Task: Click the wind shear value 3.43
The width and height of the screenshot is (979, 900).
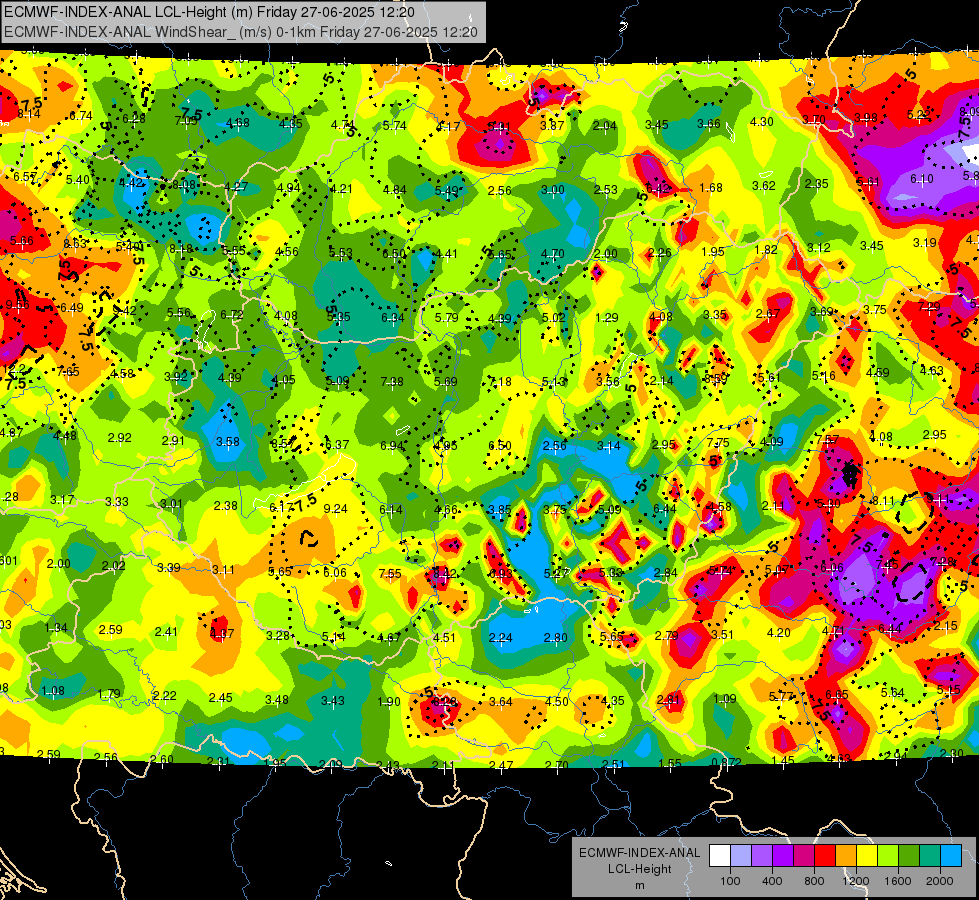Action: pyautogui.click(x=333, y=700)
